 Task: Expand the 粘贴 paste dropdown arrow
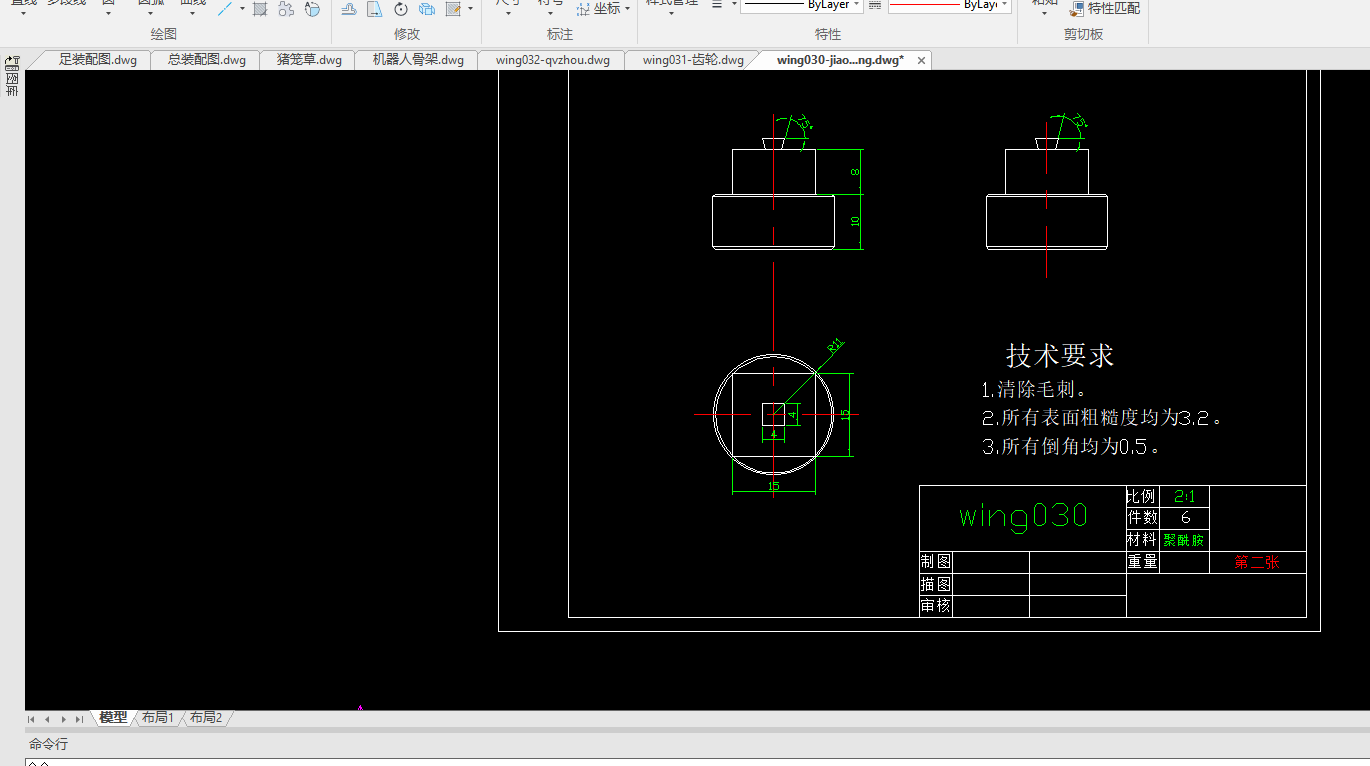click(1044, 14)
